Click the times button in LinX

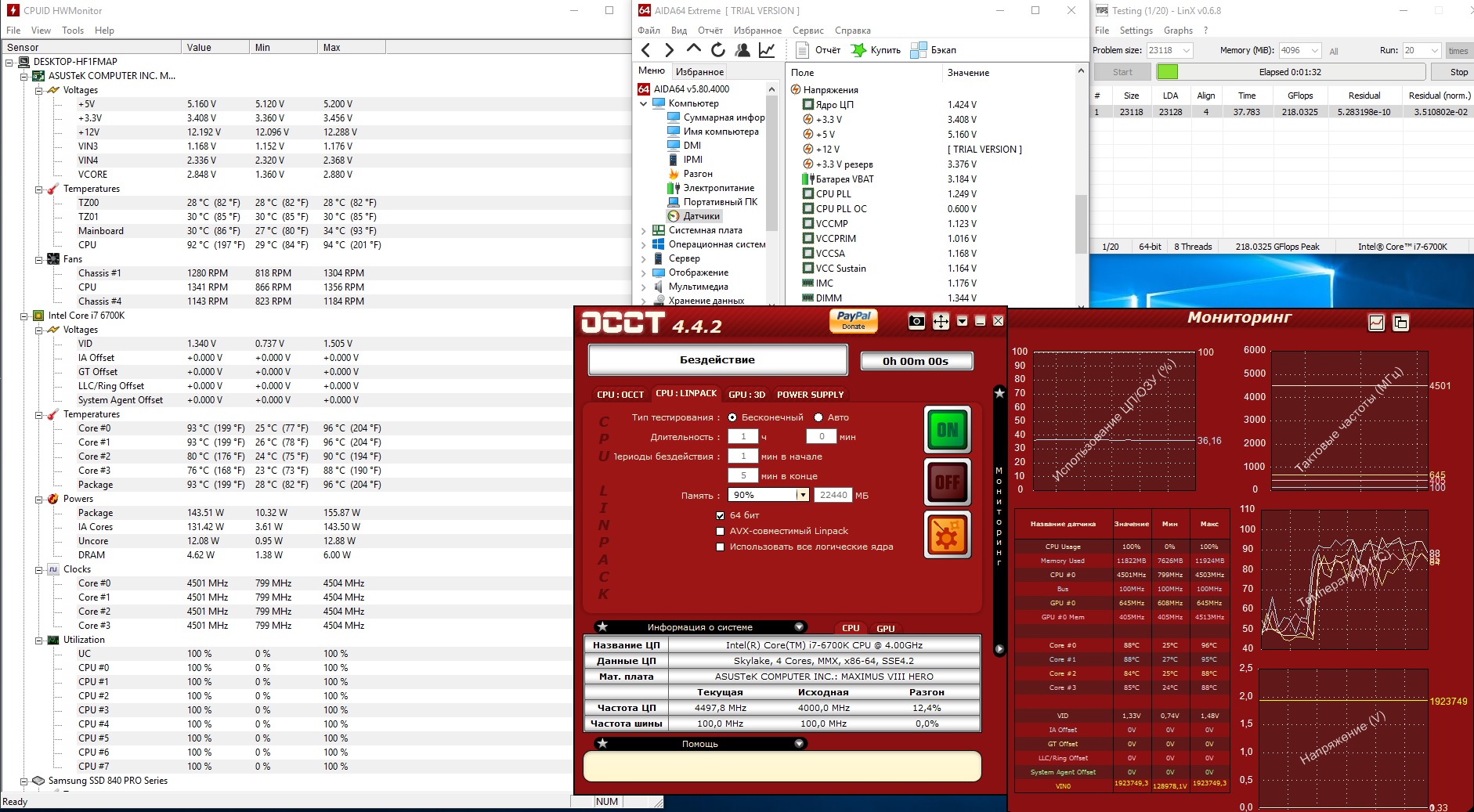tap(1458, 51)
